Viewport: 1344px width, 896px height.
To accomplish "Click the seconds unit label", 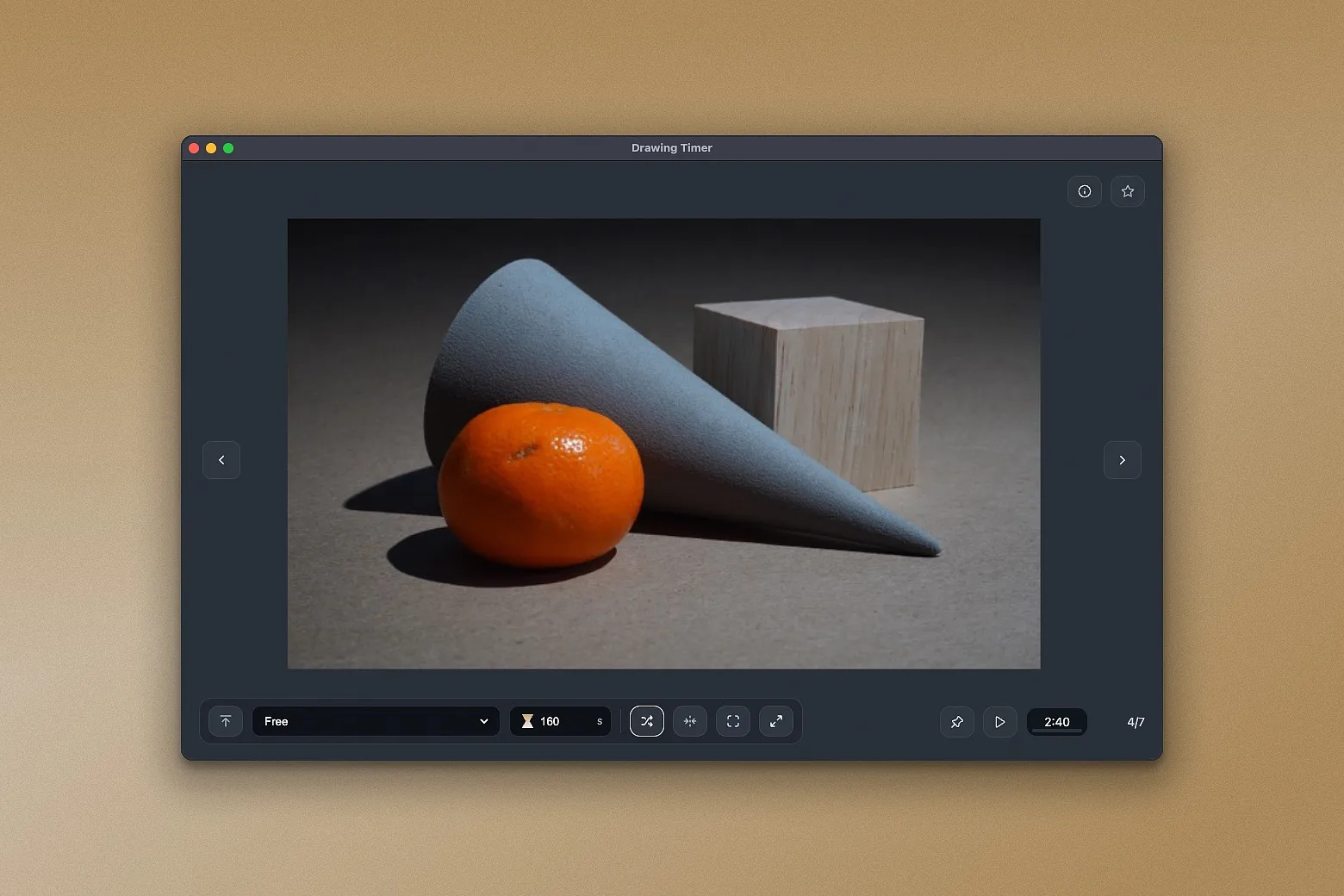I will (x=599, y=721).
